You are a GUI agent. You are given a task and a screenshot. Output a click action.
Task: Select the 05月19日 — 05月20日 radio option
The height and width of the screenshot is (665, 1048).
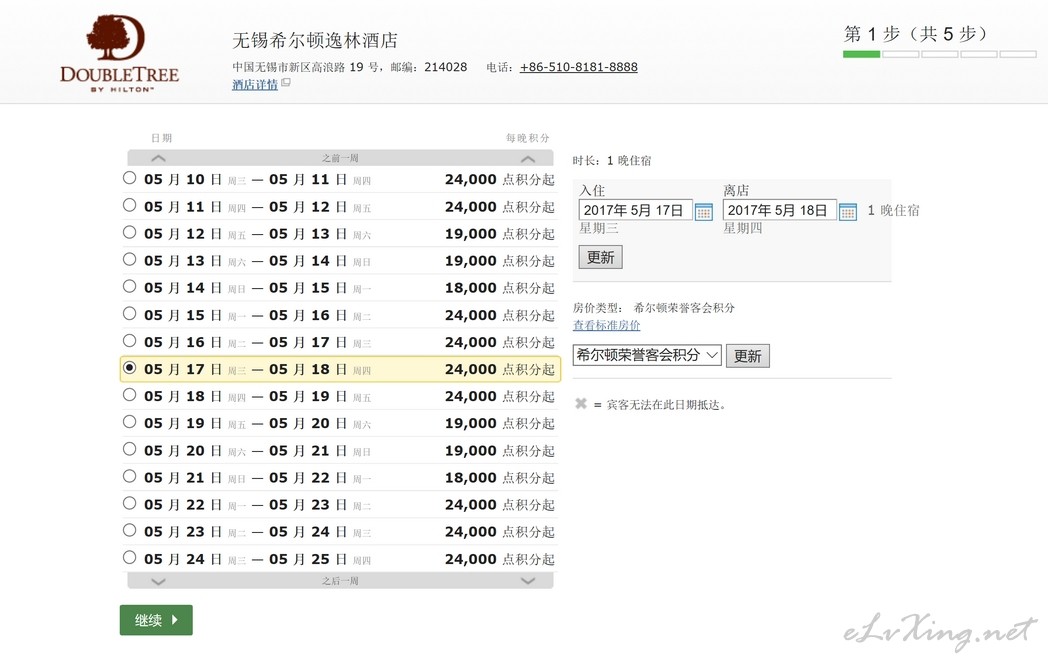coord(130,422)
